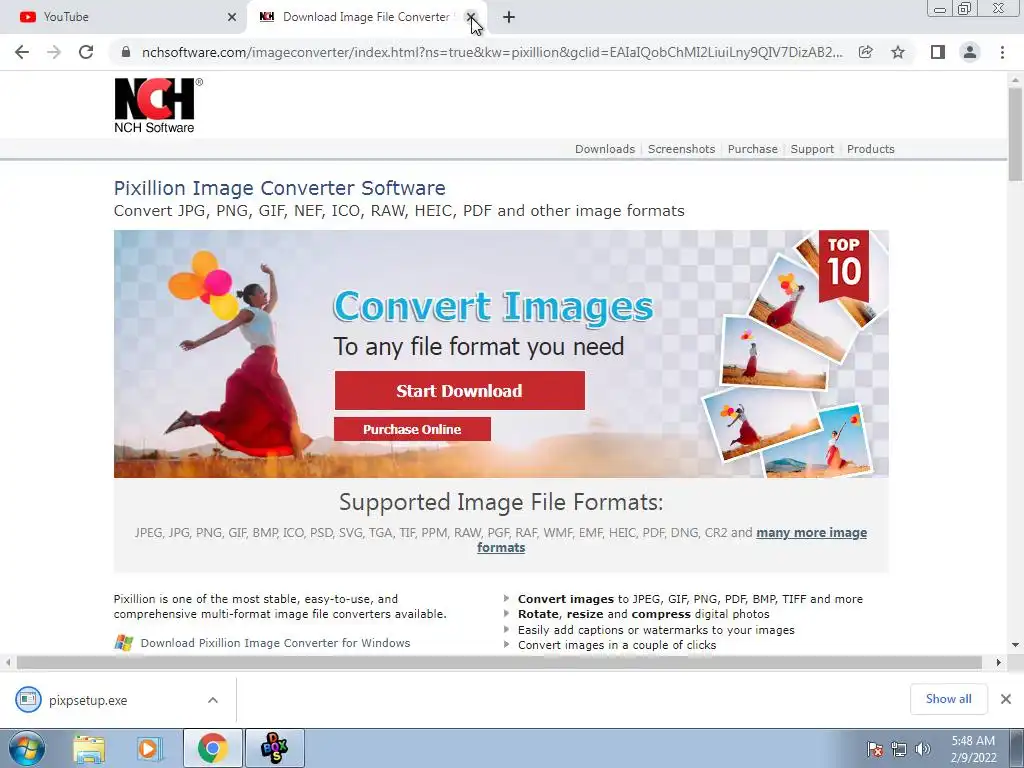Close the YouTube tab
This screenshot has width=1024, height=768.
(x=232, y=17)
